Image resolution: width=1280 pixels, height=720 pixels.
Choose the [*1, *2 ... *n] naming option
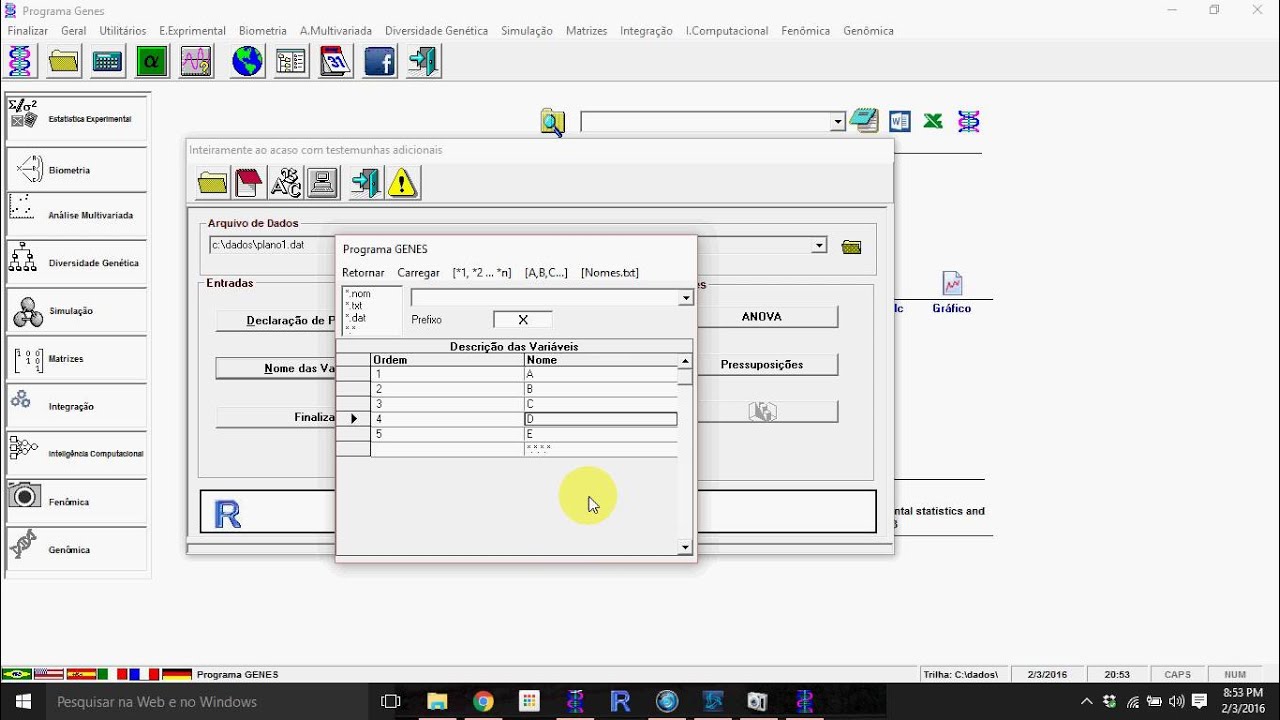click(x=482, y=273)
